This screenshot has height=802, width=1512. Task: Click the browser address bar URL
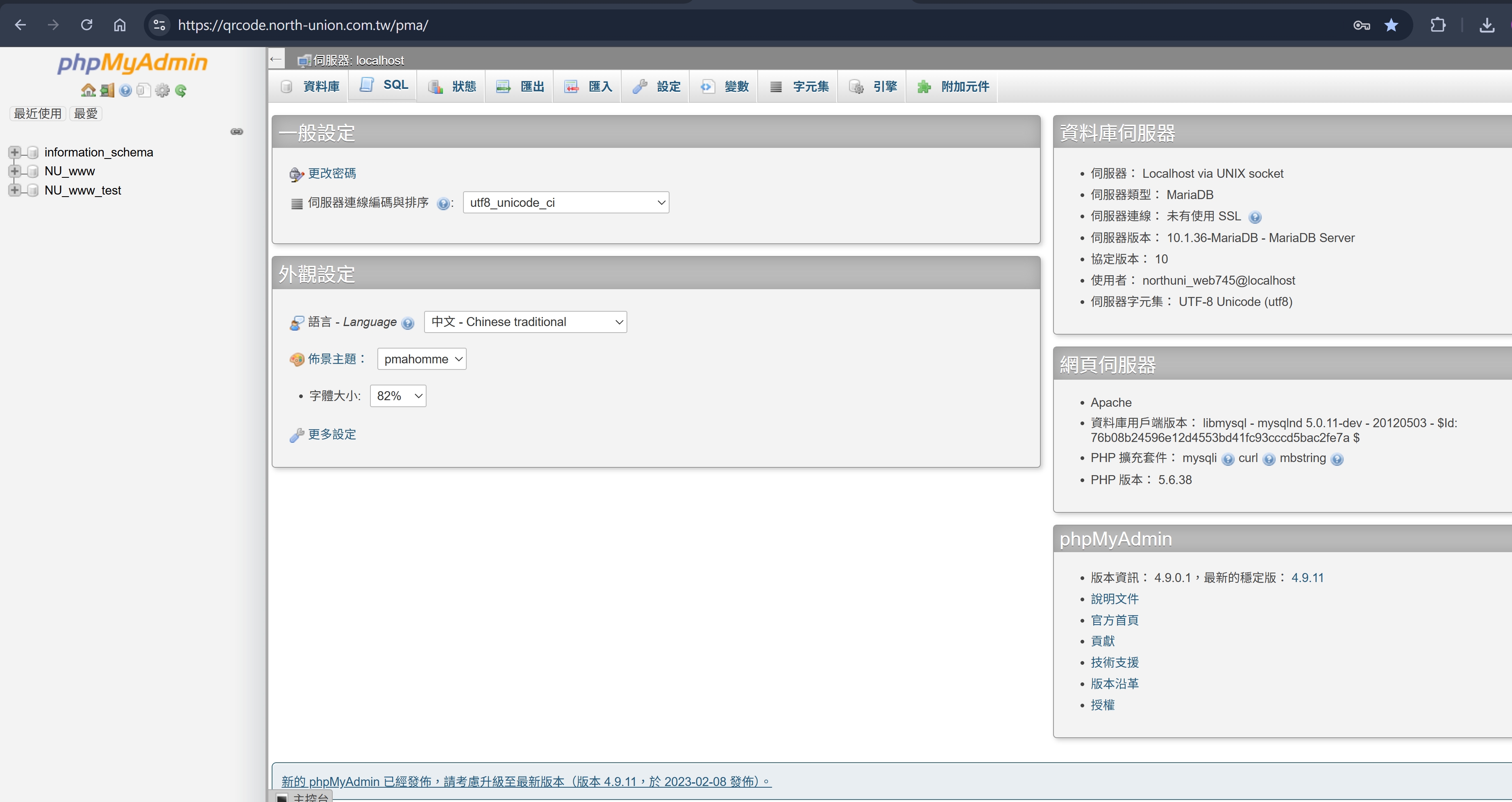coord(303,25)
